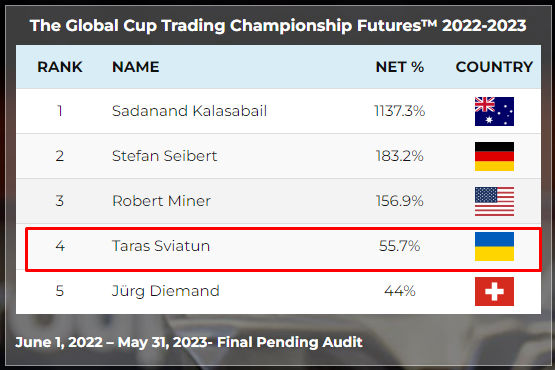This screenshot has width=555, height=370.
Task: Click the 1137.3% net value
Action: 400,111
